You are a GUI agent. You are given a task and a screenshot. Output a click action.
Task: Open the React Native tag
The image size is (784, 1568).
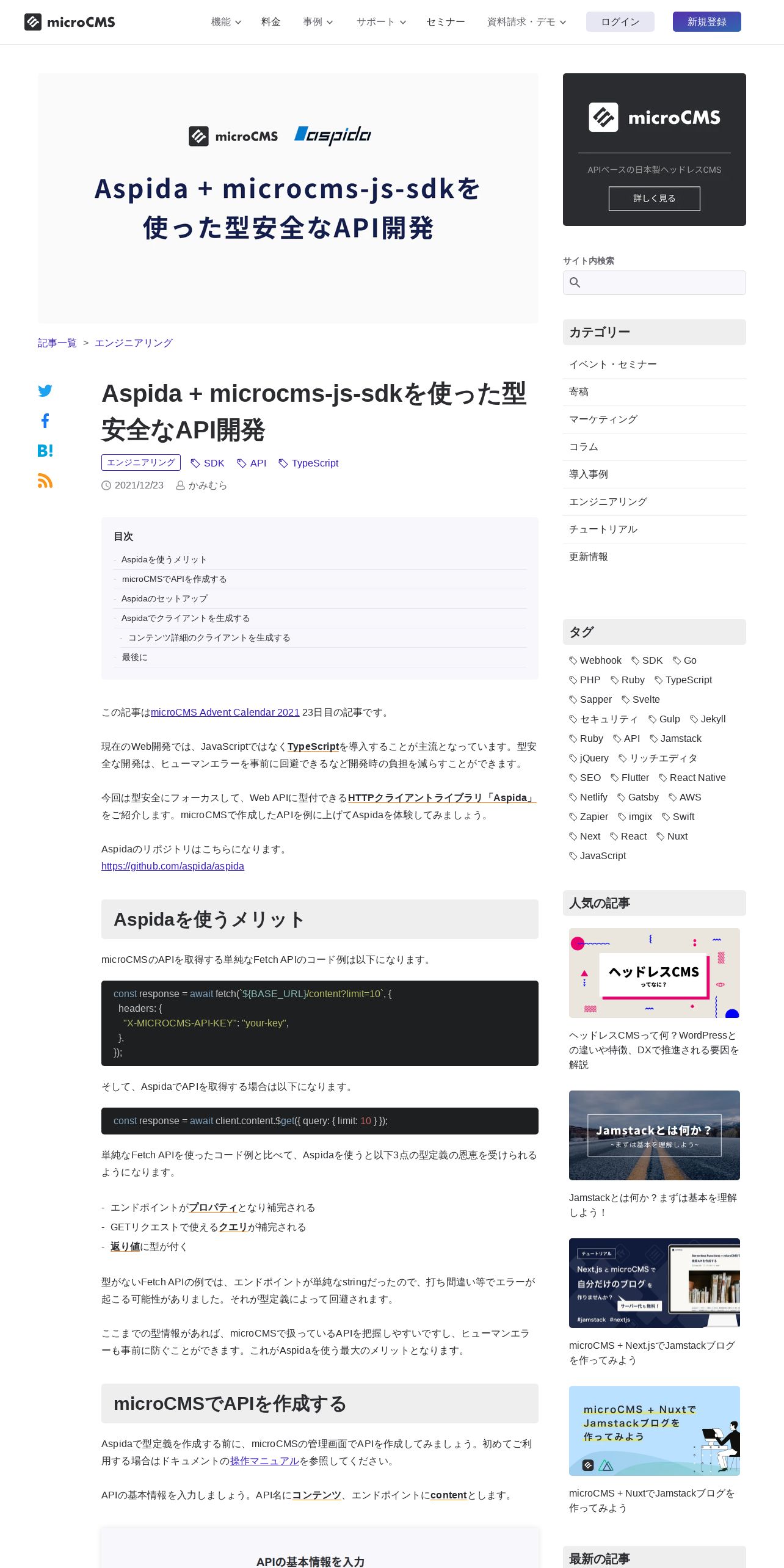[692, 778]
